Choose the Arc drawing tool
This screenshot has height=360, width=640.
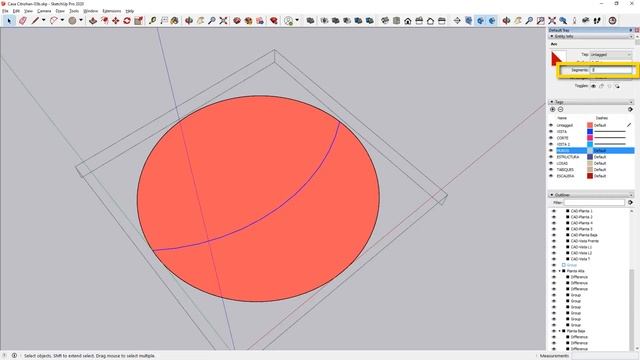tap(53, 20)
